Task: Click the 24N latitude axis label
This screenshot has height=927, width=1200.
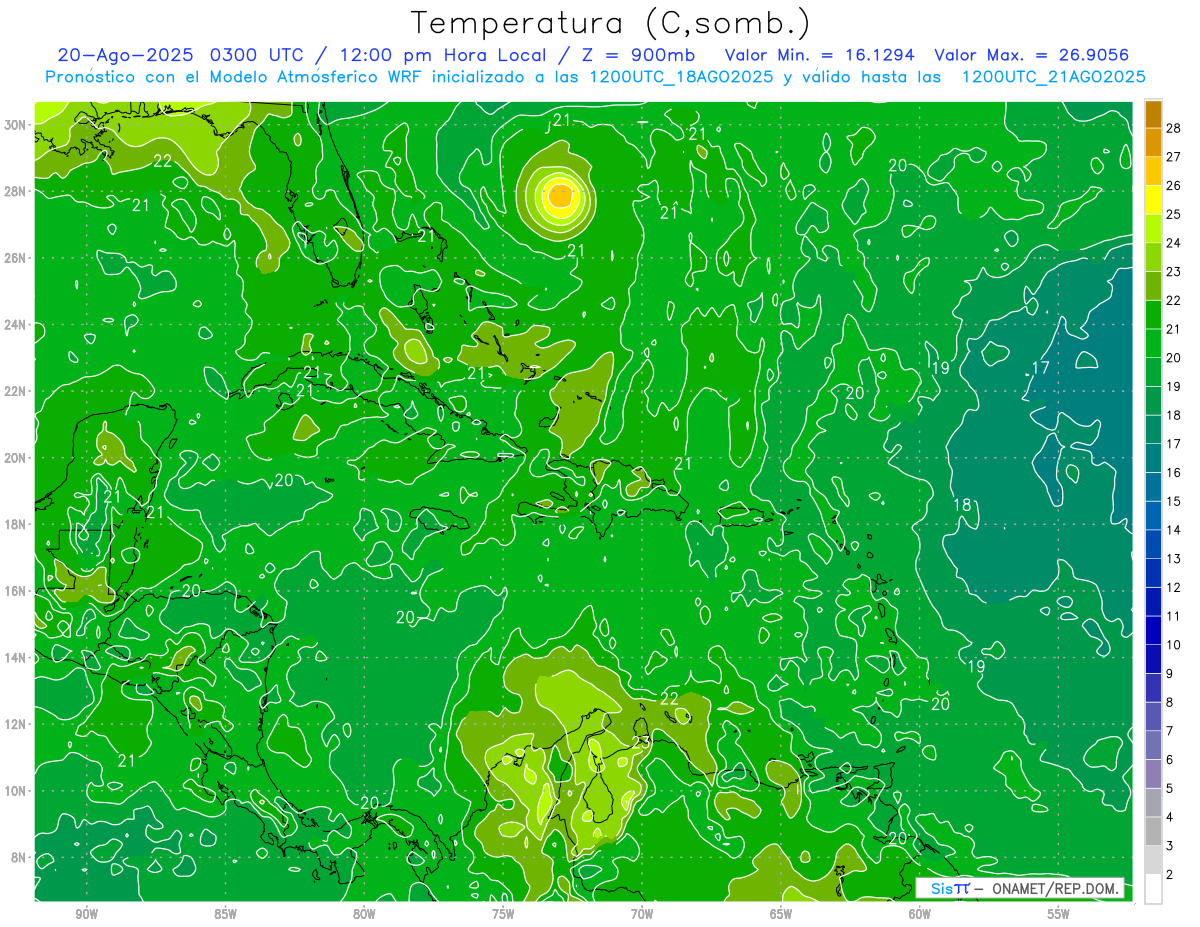Action: 17,325
